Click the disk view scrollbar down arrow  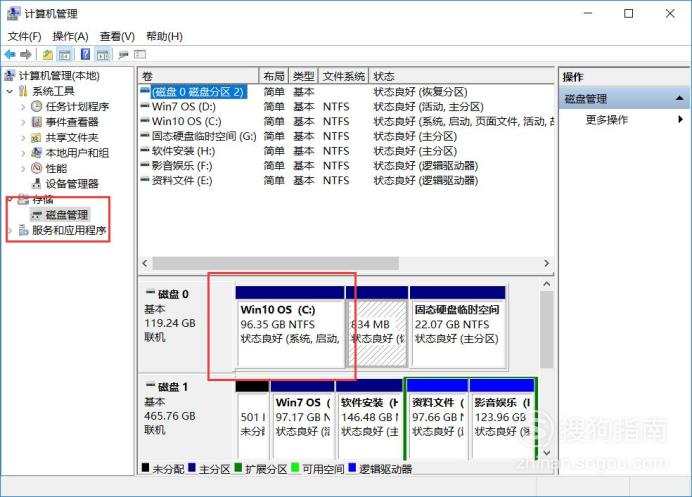[547, 453]
